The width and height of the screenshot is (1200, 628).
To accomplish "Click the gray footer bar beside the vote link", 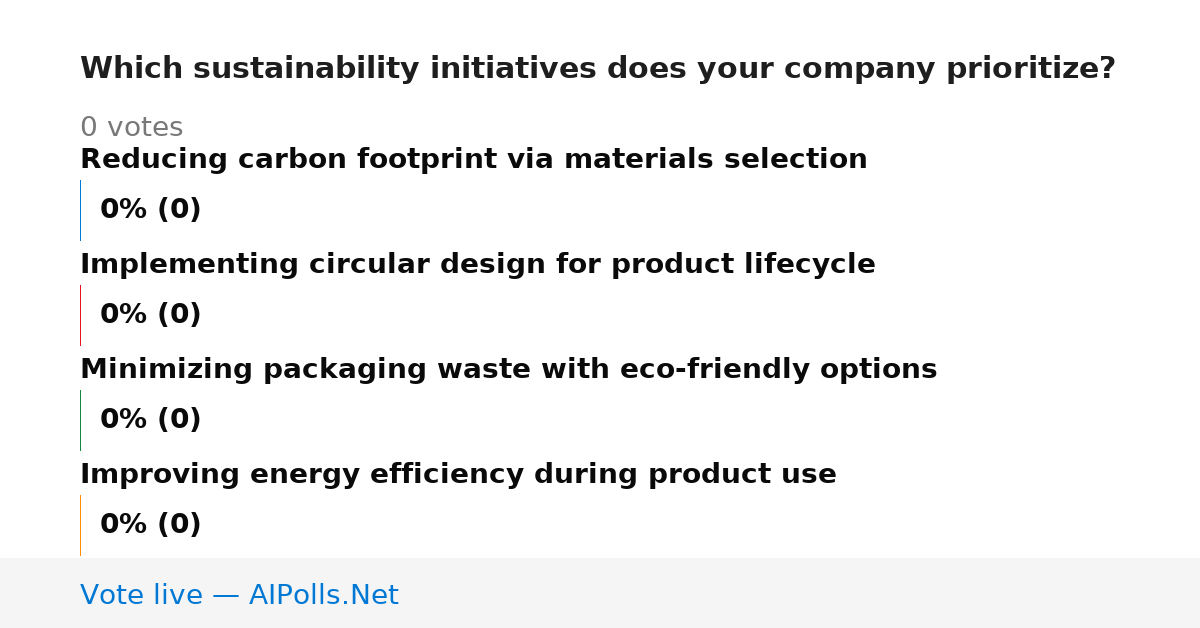I will pos(800,593).
